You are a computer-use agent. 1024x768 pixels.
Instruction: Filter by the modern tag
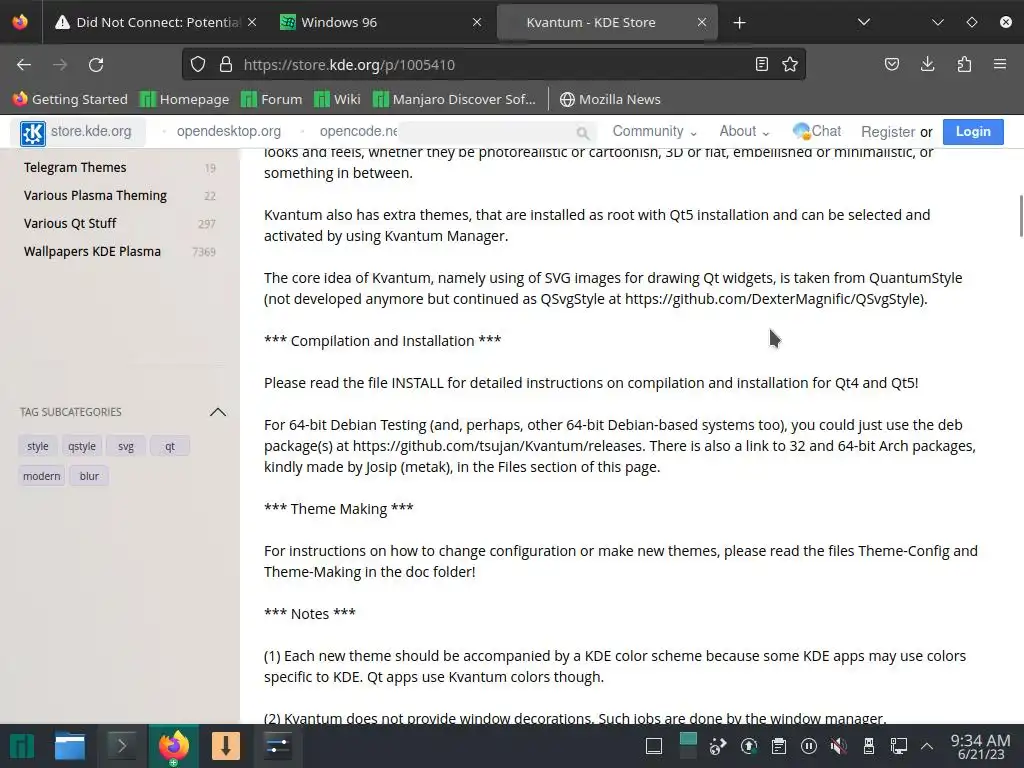pyautogui.click(x=42, y=476)
